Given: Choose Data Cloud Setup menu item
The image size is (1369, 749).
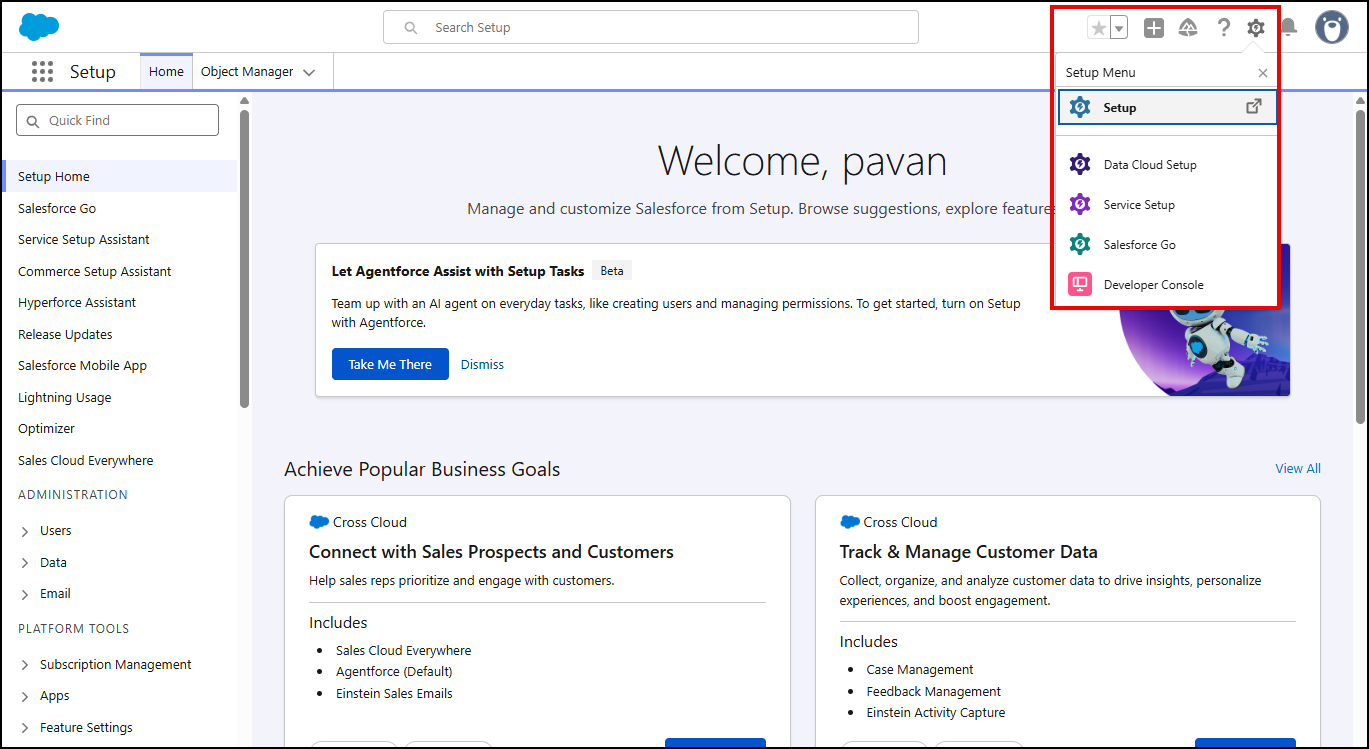Looking at the screenshot, I should click(x=1149, y=165).
